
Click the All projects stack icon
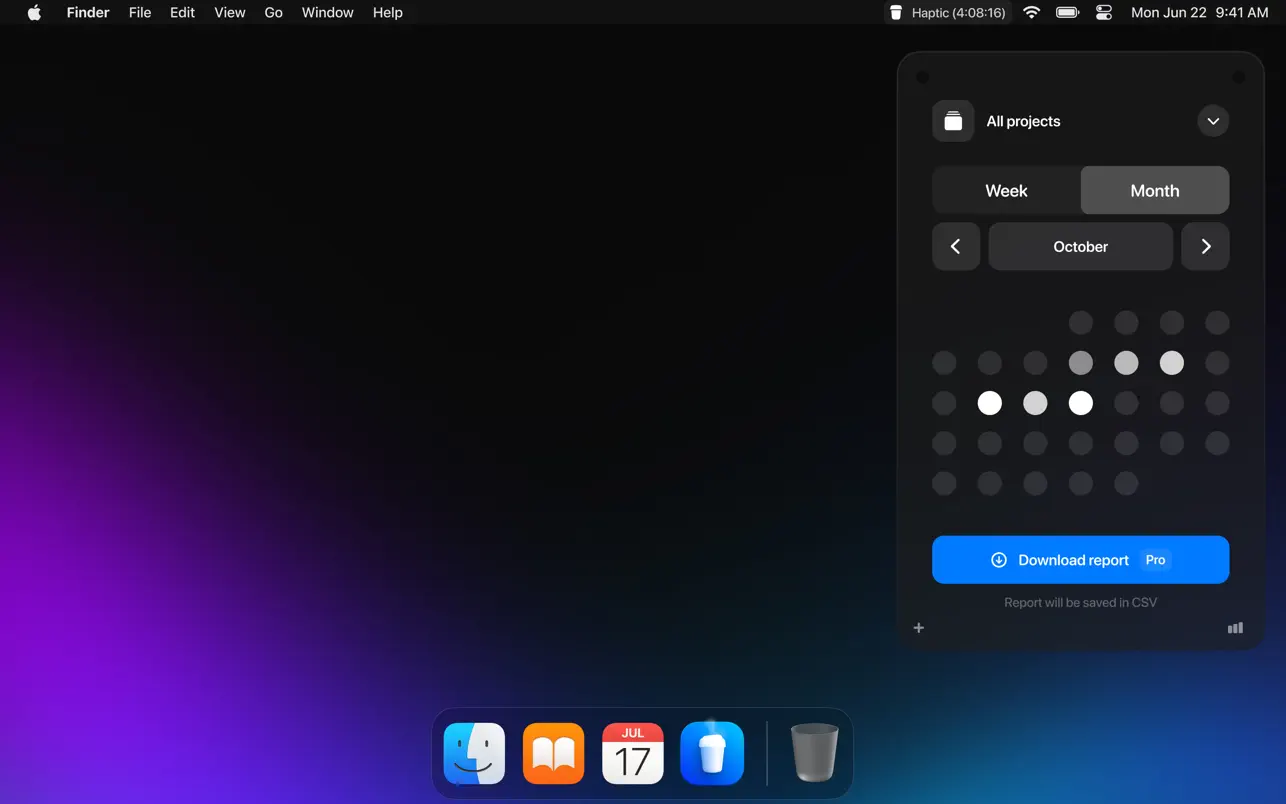tap(953, 121)
